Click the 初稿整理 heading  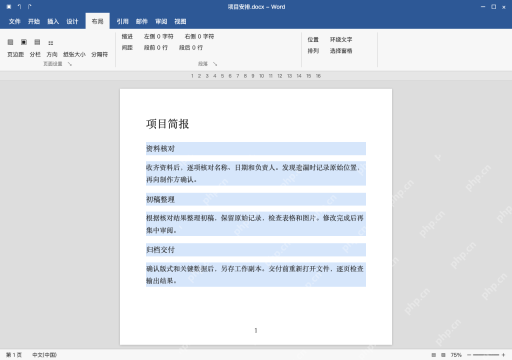pos(160,199)
